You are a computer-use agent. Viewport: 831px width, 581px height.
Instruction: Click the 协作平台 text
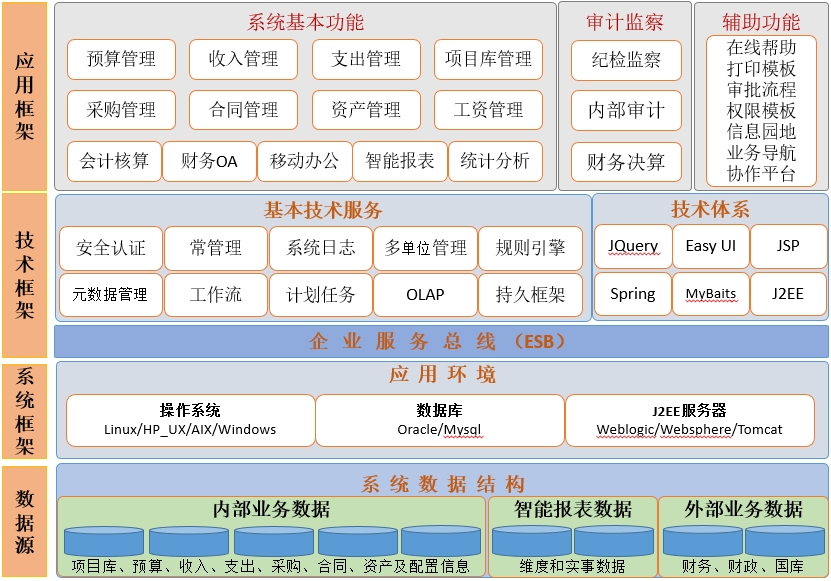click(x=761, y=173)
